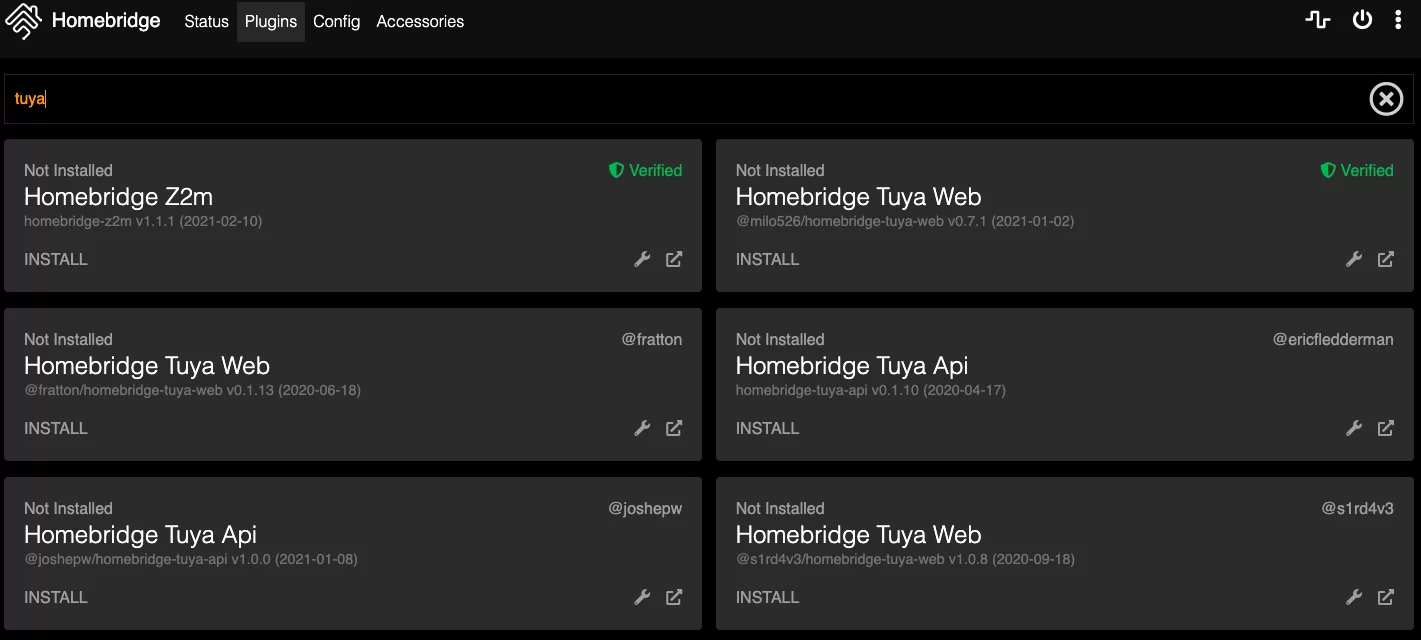1421x640 pixels.
Task: Click the power restart icon in header
Action: click(x=1362, y=19)
